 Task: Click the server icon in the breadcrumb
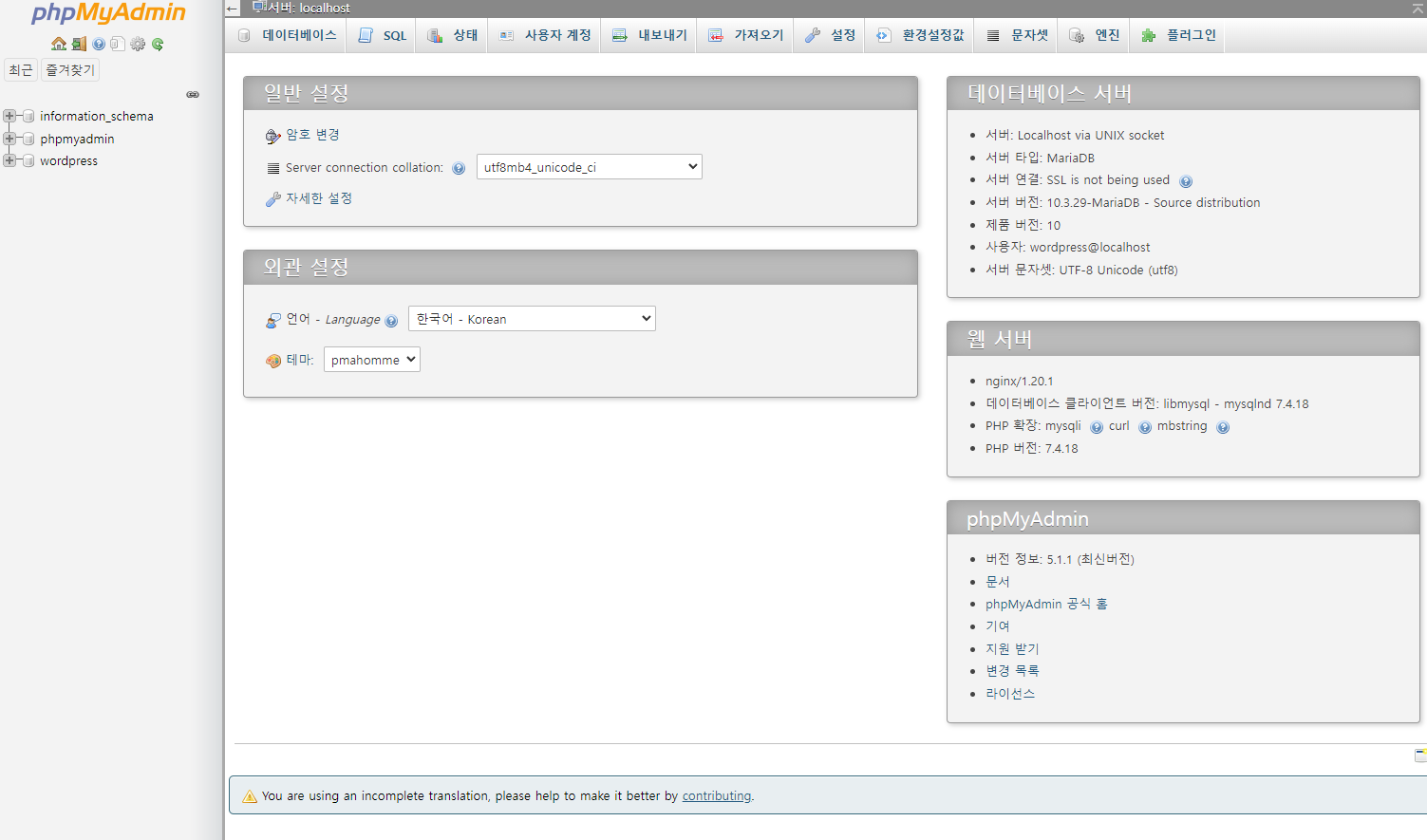(x=258, y=7)
